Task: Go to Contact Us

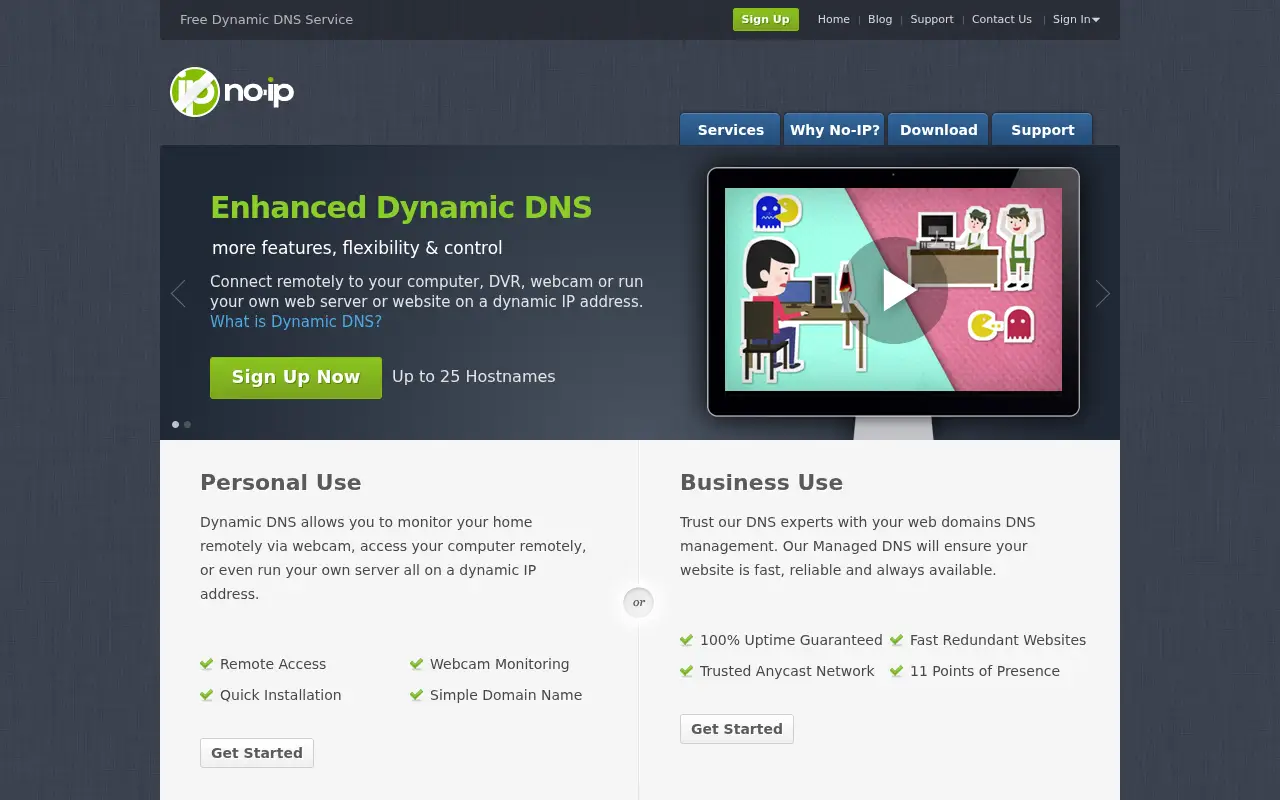Action: 1002,19
